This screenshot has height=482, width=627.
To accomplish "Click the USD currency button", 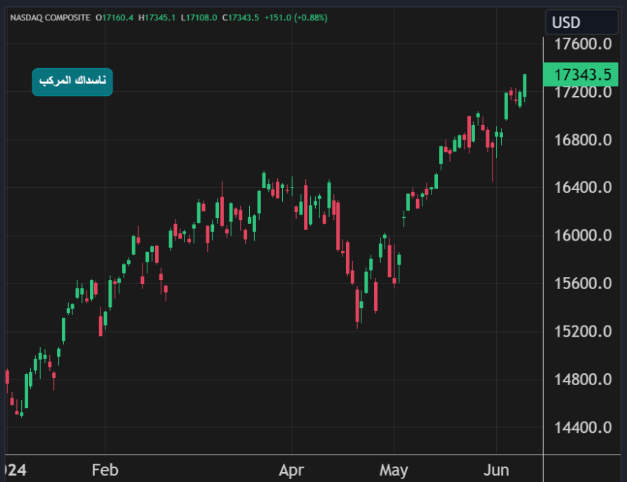I will coord(581,22).
